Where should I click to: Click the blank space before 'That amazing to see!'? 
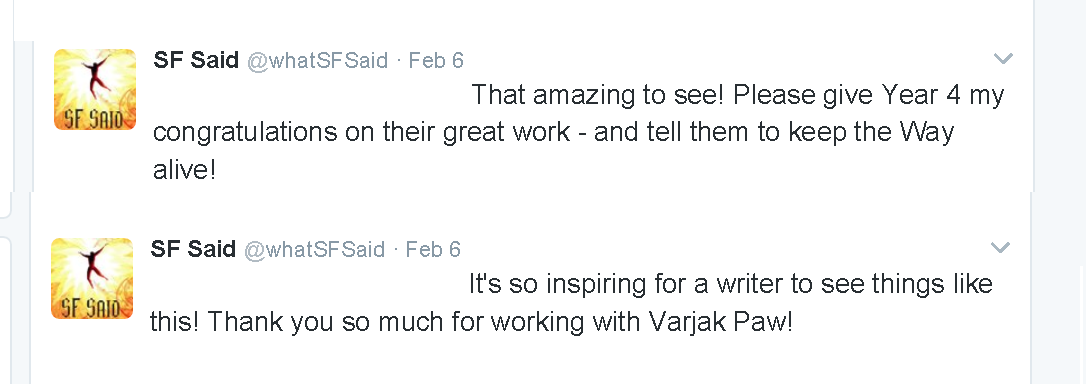click(311, 95)
